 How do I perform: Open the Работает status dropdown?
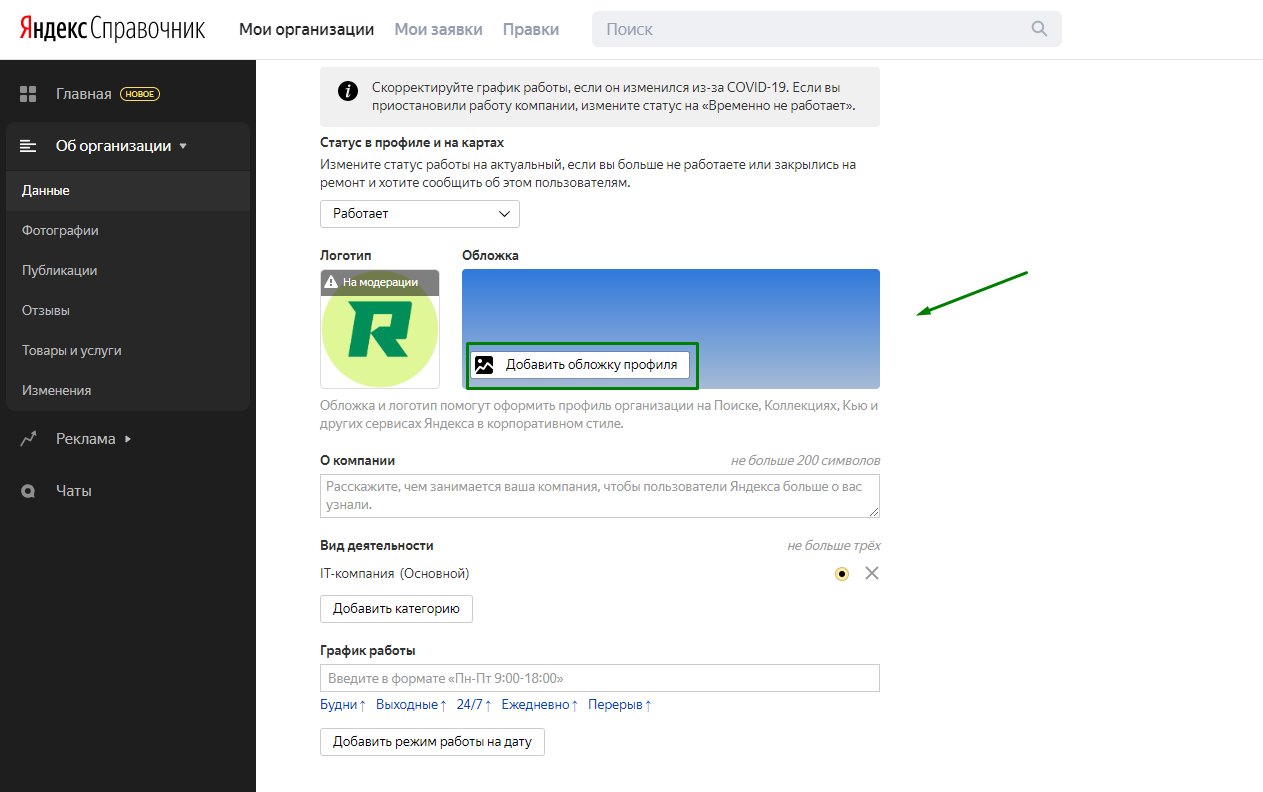pyautogui.click(x=420, y=214)
